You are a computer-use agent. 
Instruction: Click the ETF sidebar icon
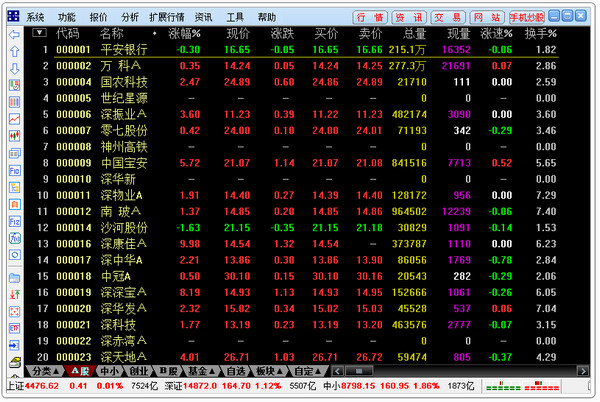pyautogui.click(x=15, y=328)
